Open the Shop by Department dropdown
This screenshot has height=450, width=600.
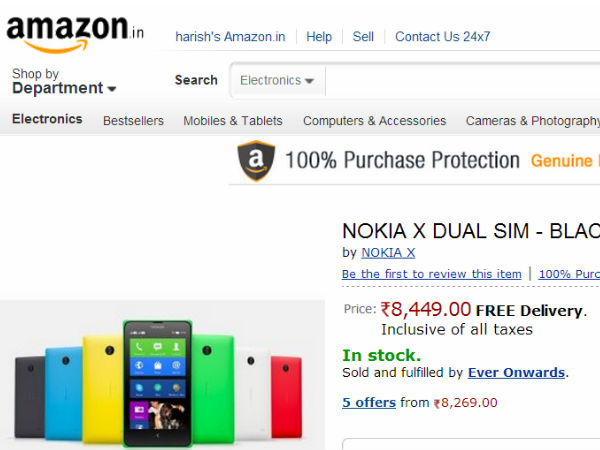pyautogui.click(x=64, y=81)
